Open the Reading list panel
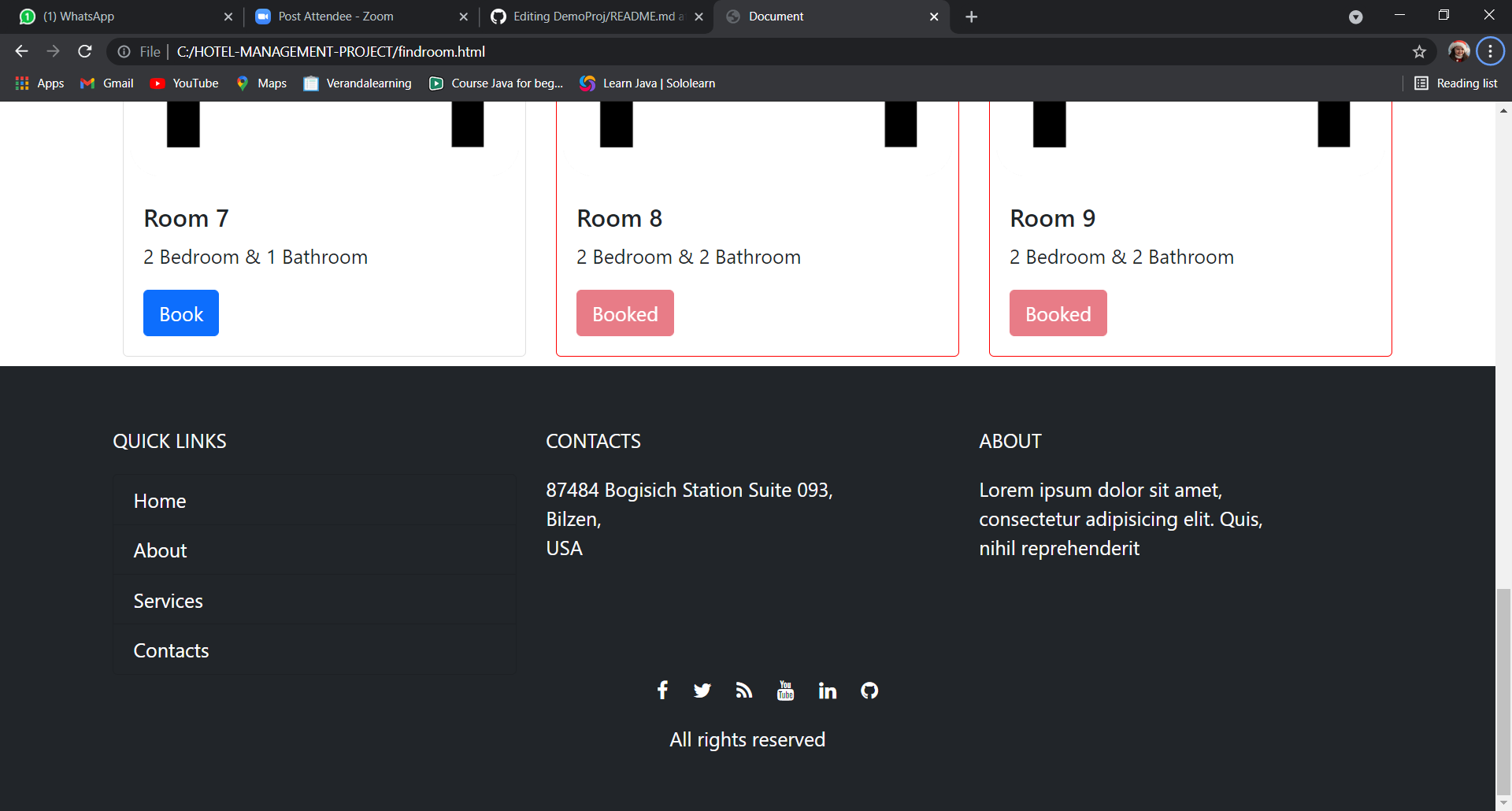1512x811 pixels. click(1456, 83)
